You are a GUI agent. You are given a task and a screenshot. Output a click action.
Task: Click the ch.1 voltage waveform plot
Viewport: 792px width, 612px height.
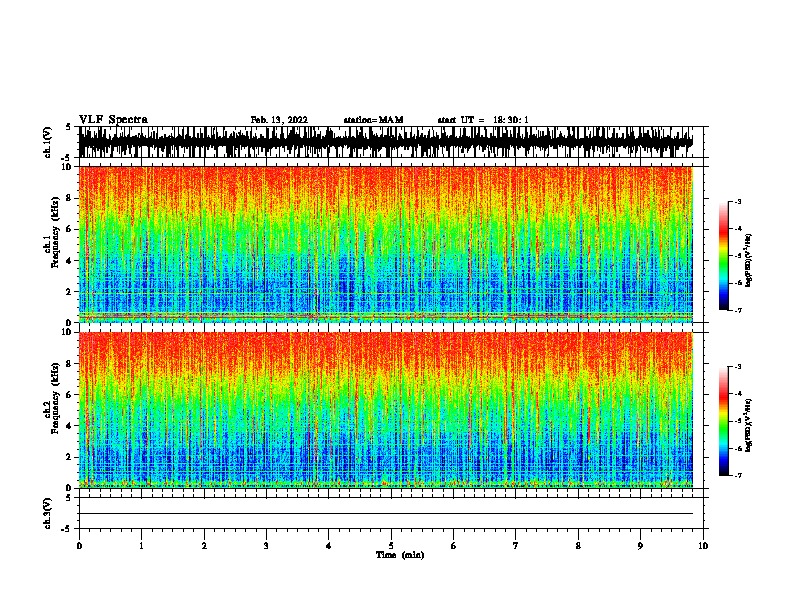[x=385, y=142]
